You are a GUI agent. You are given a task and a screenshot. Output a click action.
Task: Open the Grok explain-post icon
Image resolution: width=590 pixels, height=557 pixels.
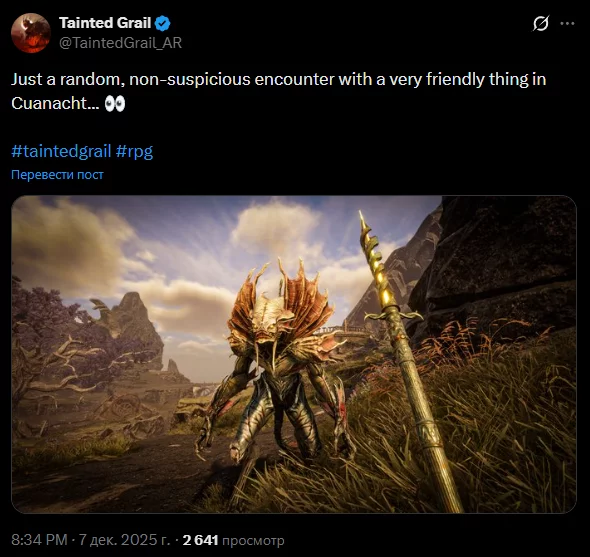541,23
